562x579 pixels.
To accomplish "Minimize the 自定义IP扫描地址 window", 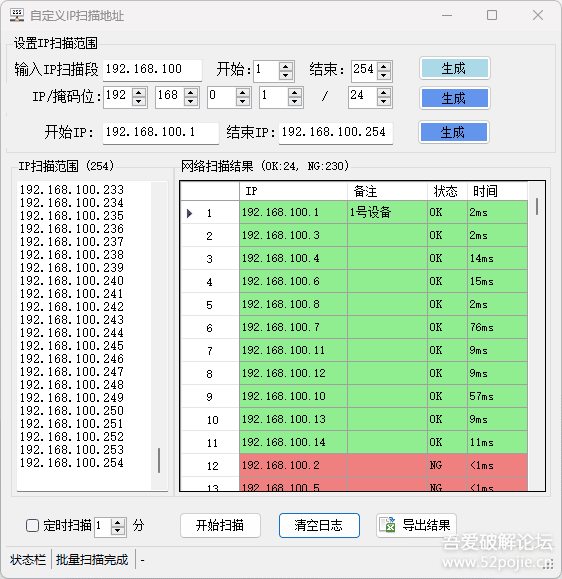I will tap(447, 15).
